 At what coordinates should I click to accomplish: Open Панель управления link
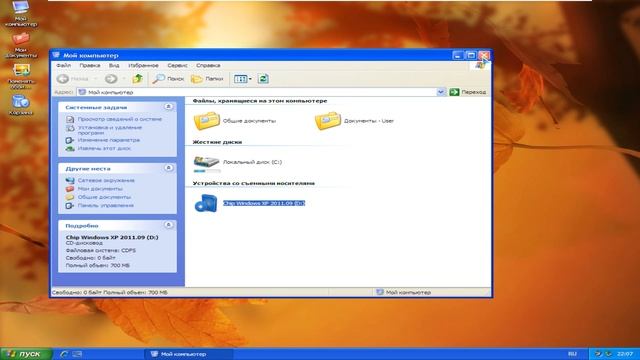106,206
